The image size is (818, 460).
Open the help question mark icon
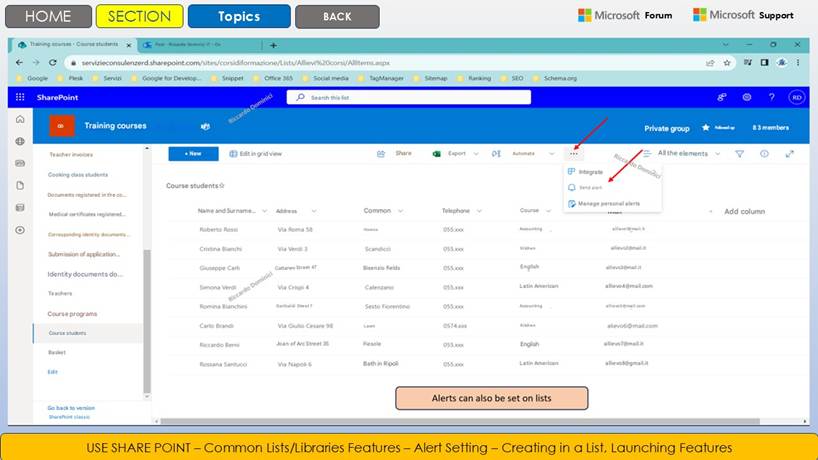click(772, 97)
